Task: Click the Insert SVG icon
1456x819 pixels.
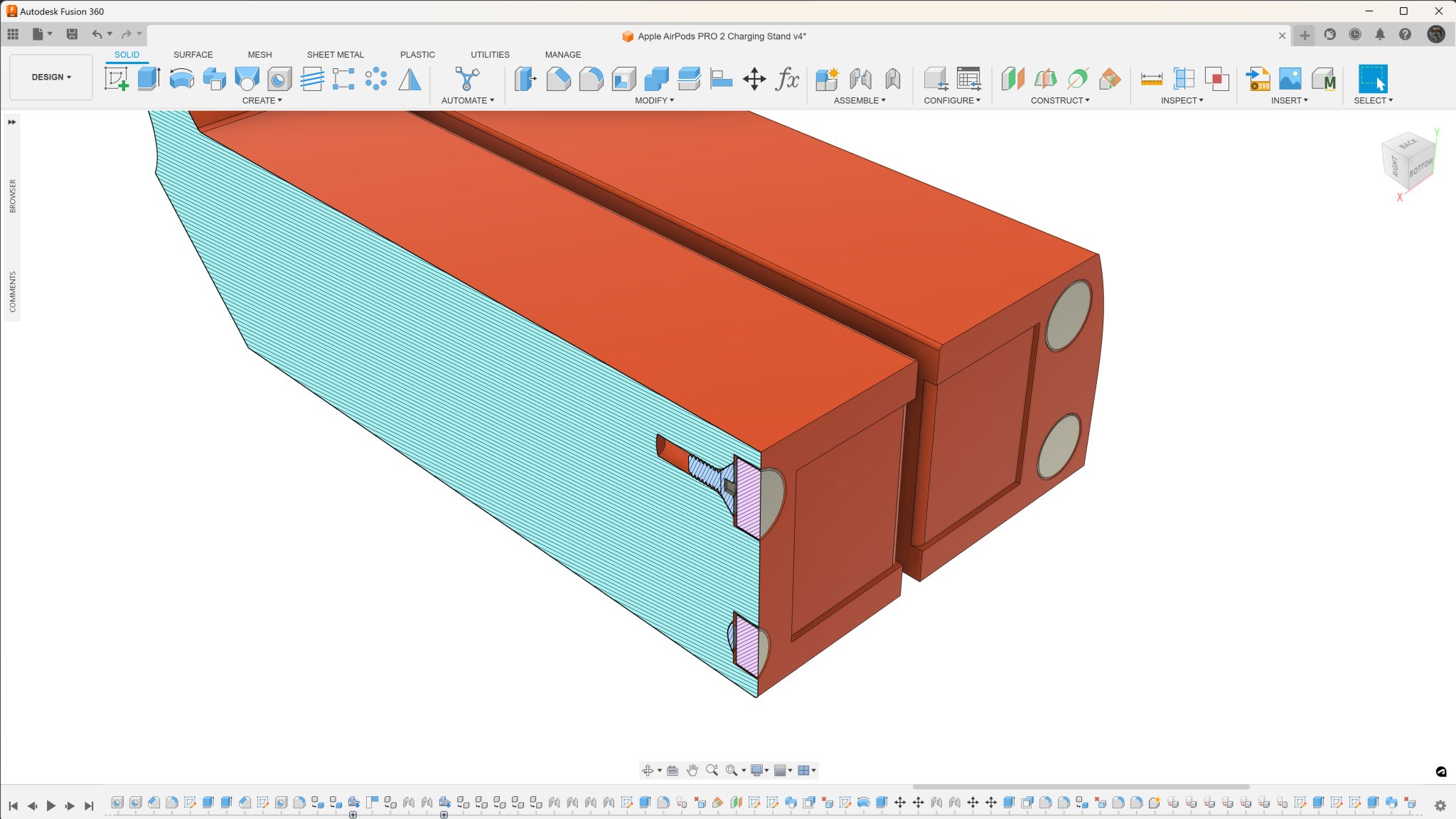Action: tap(1258, 79)
